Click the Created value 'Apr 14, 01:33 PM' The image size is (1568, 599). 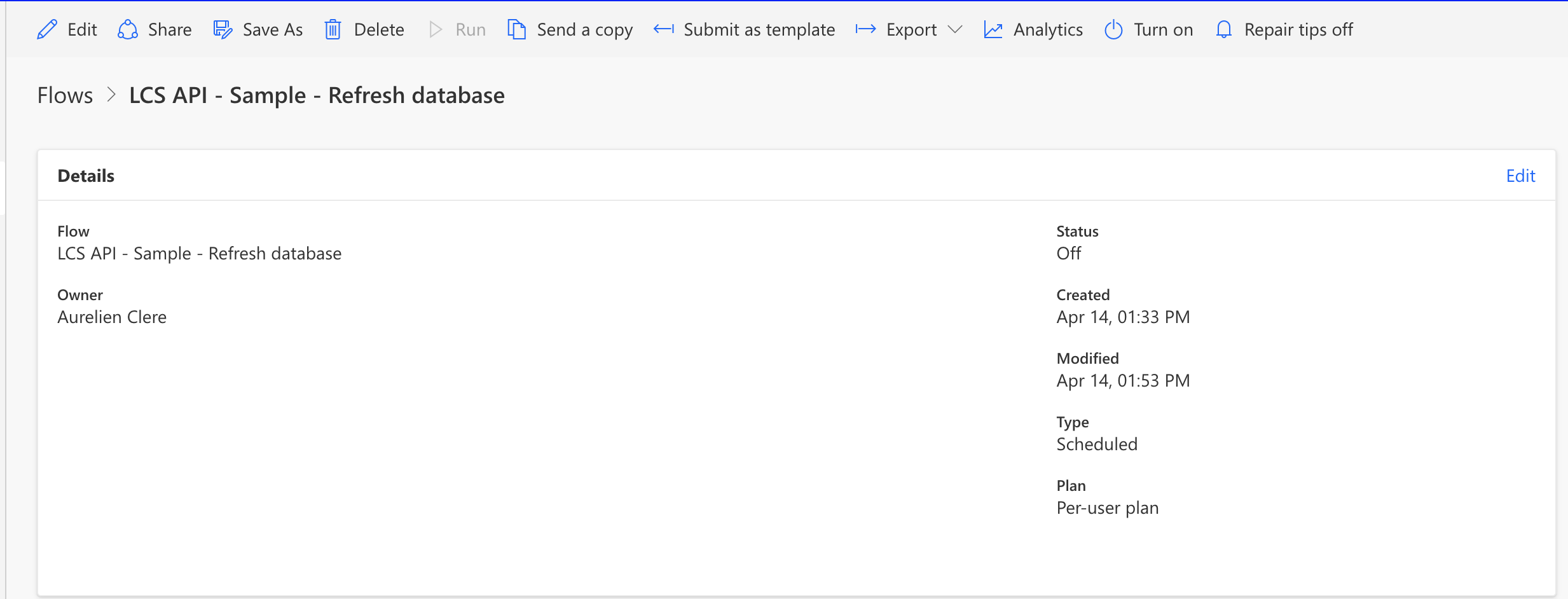click(1123, 317)
